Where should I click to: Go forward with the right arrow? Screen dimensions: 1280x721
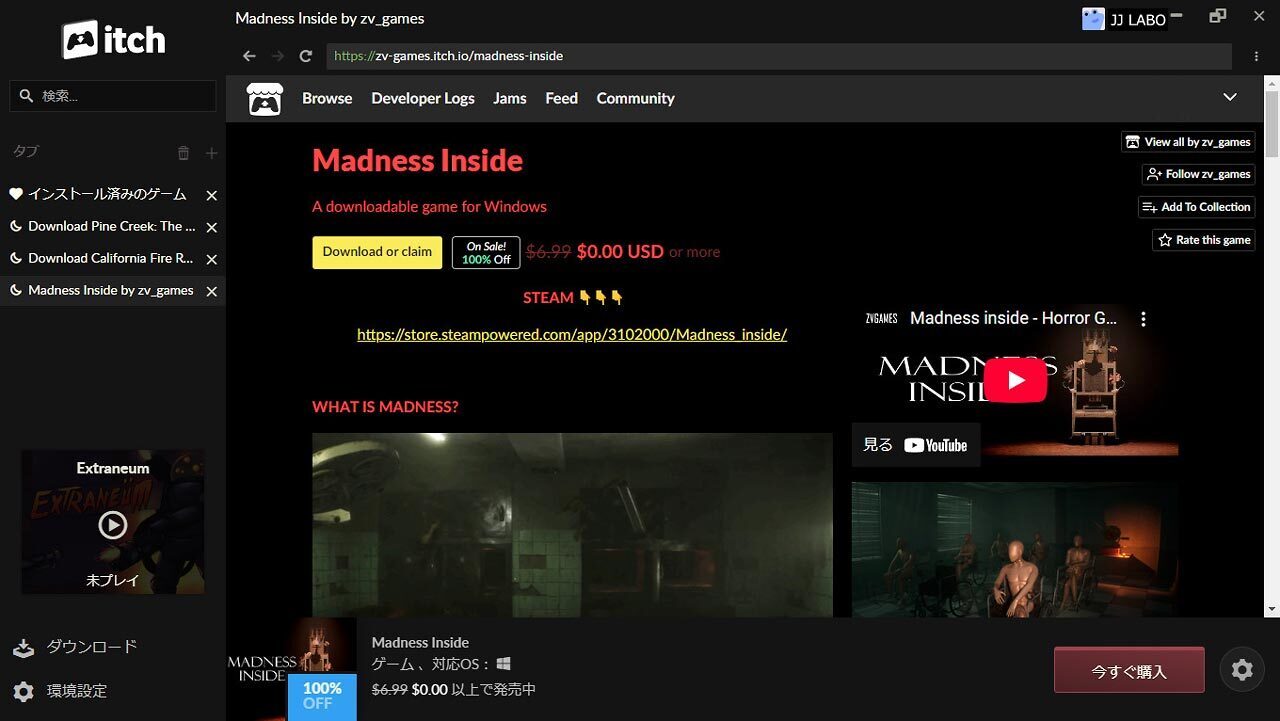[x=278, y=56]
